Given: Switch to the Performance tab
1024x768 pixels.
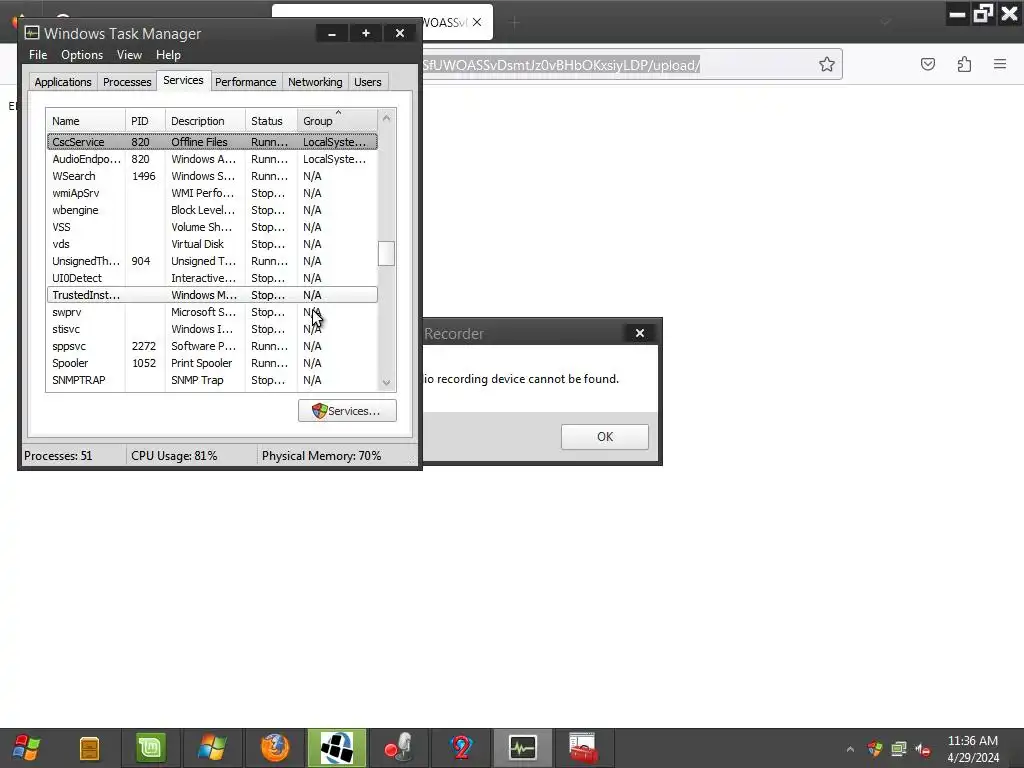Looking at the screenshot, I should click(x=246, y=82).
